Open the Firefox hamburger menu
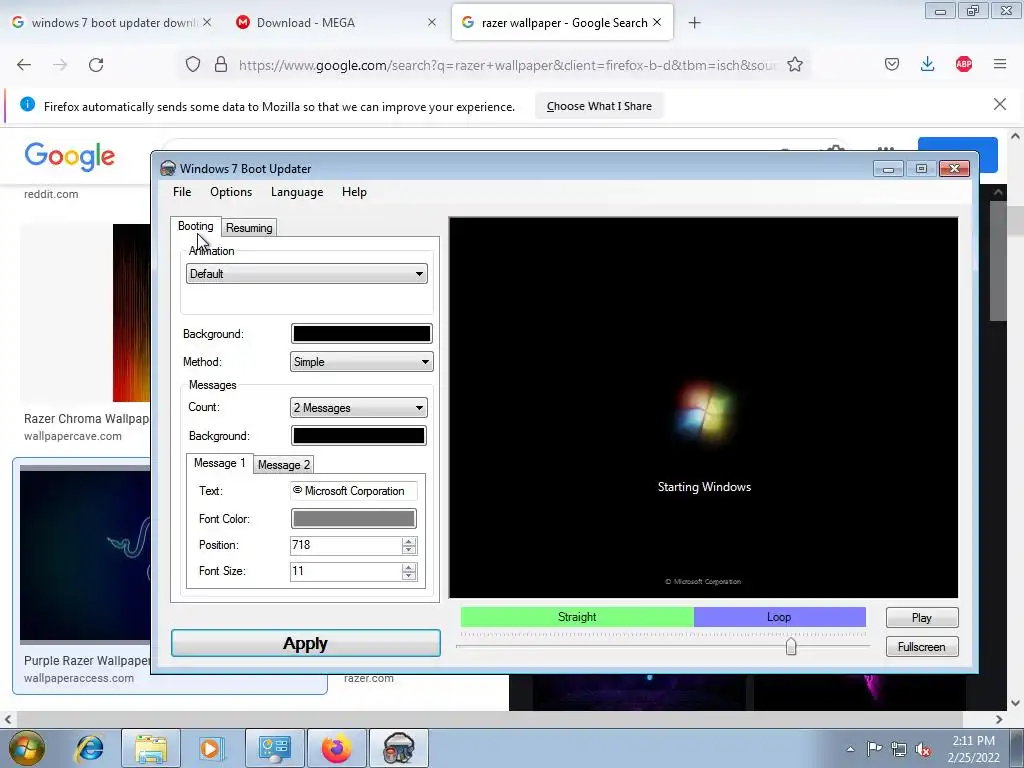1024x768 pixels. (1000, 64)
